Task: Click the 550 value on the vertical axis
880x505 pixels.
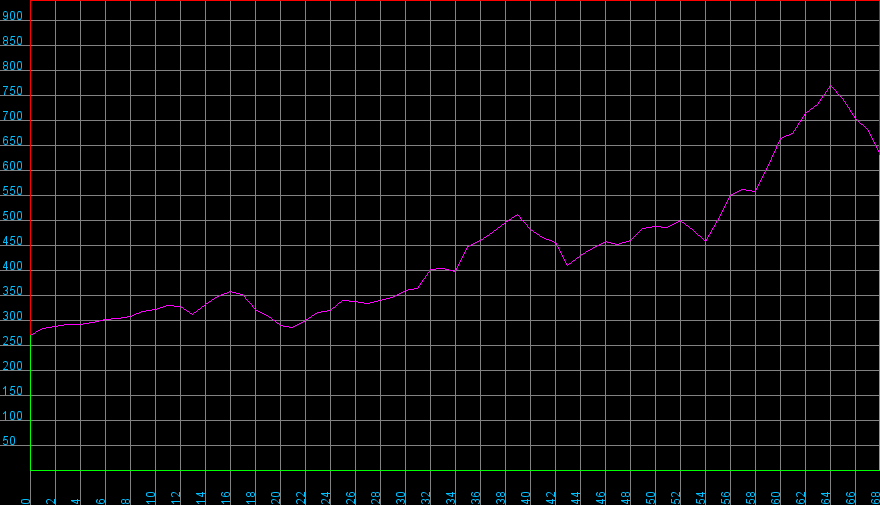Action: pyautogui.click(x=12, y=191)
